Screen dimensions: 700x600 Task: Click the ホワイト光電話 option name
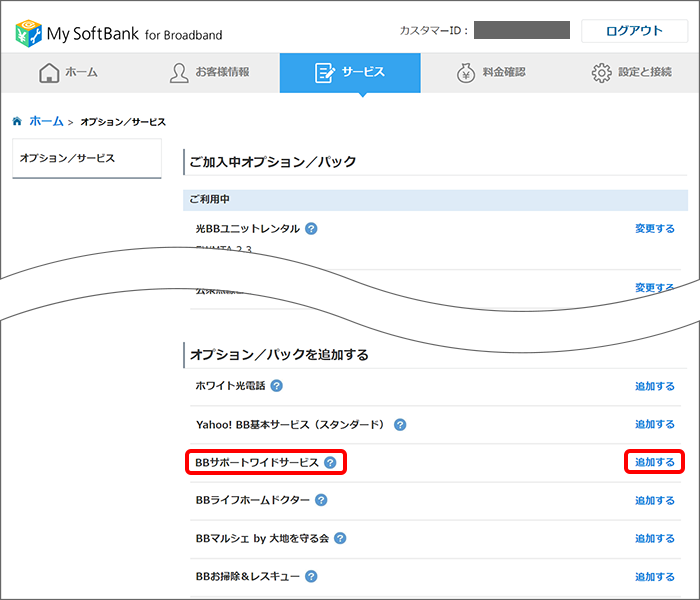230,386
